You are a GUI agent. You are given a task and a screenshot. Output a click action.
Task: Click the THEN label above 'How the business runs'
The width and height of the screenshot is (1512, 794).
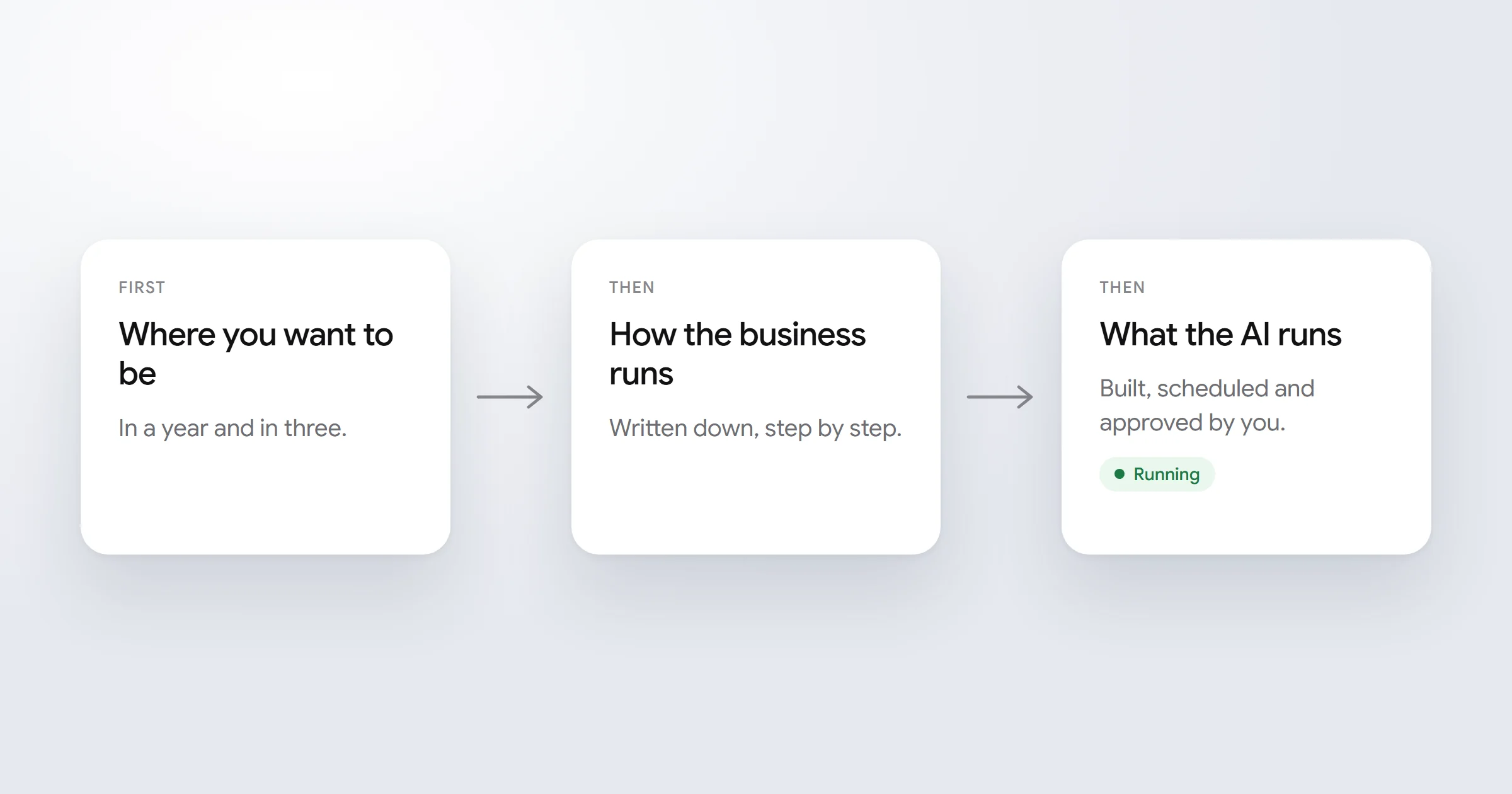631,287
